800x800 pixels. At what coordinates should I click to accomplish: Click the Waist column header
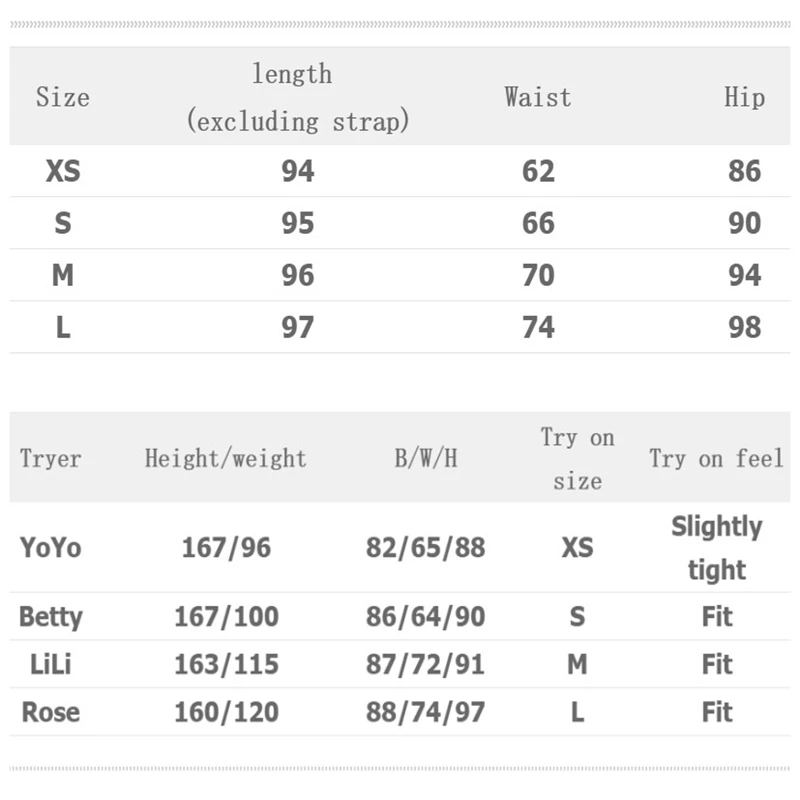click(x=537, y=97)
